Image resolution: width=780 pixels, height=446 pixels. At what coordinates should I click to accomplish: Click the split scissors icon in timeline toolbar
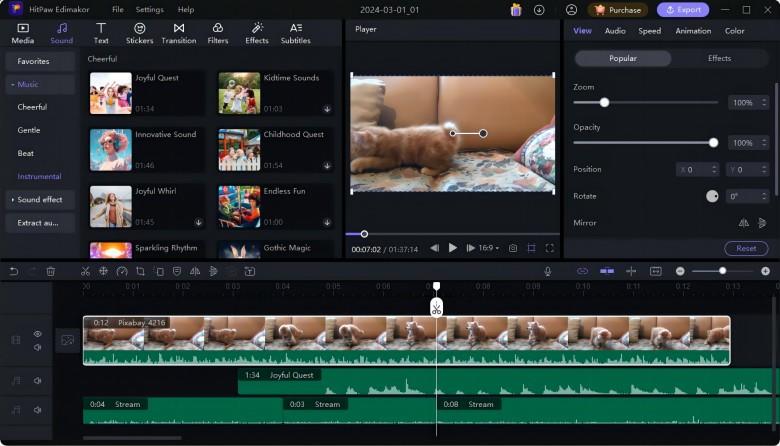[x=85, y=271]
